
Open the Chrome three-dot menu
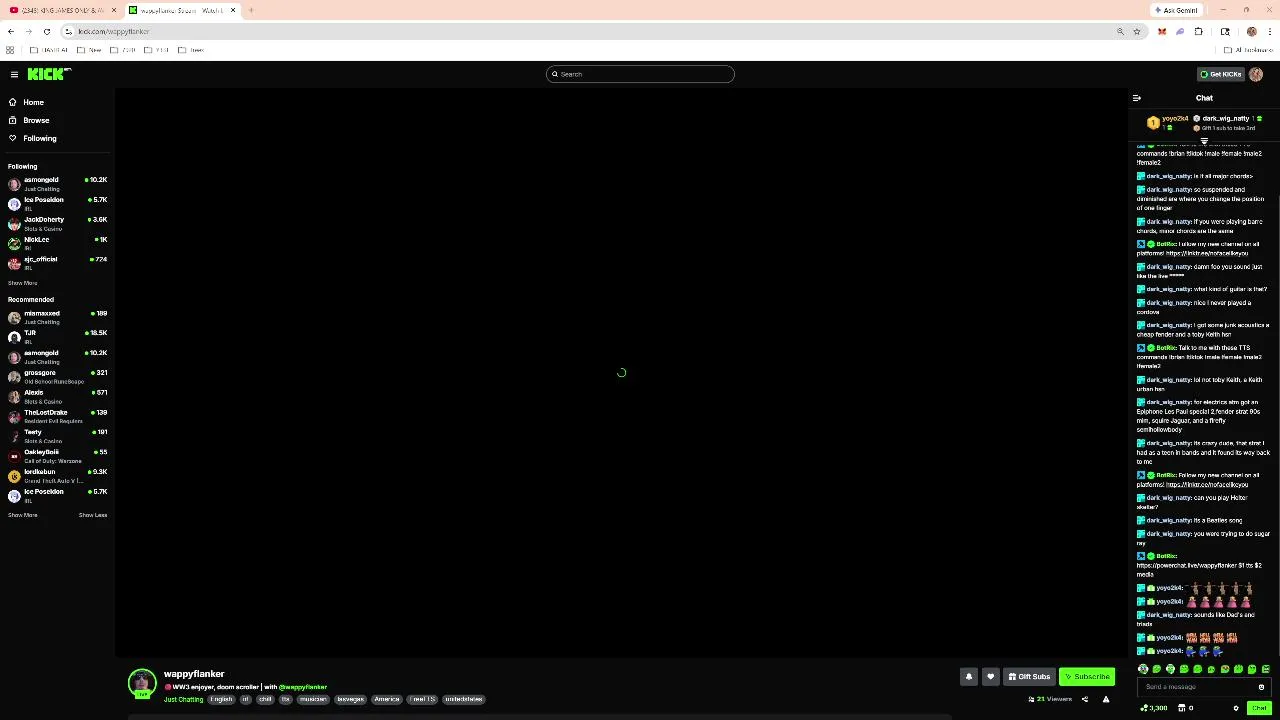click(x=1270, y=31)
